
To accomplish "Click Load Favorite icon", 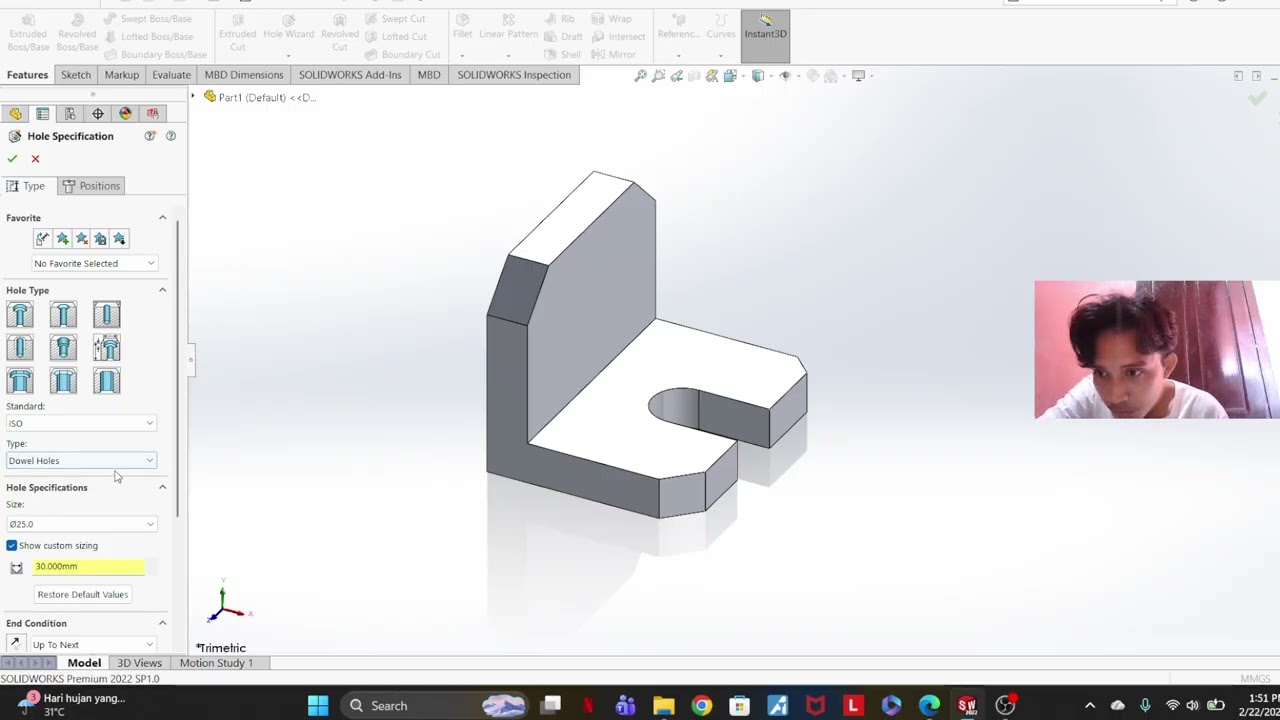I will [x=119, y=239].
